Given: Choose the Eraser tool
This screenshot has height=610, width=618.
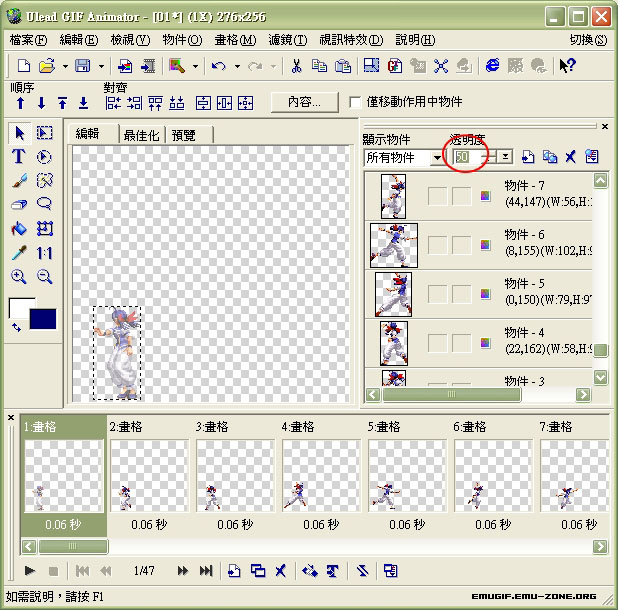Looking at the screenshot, I should point(18,204).
